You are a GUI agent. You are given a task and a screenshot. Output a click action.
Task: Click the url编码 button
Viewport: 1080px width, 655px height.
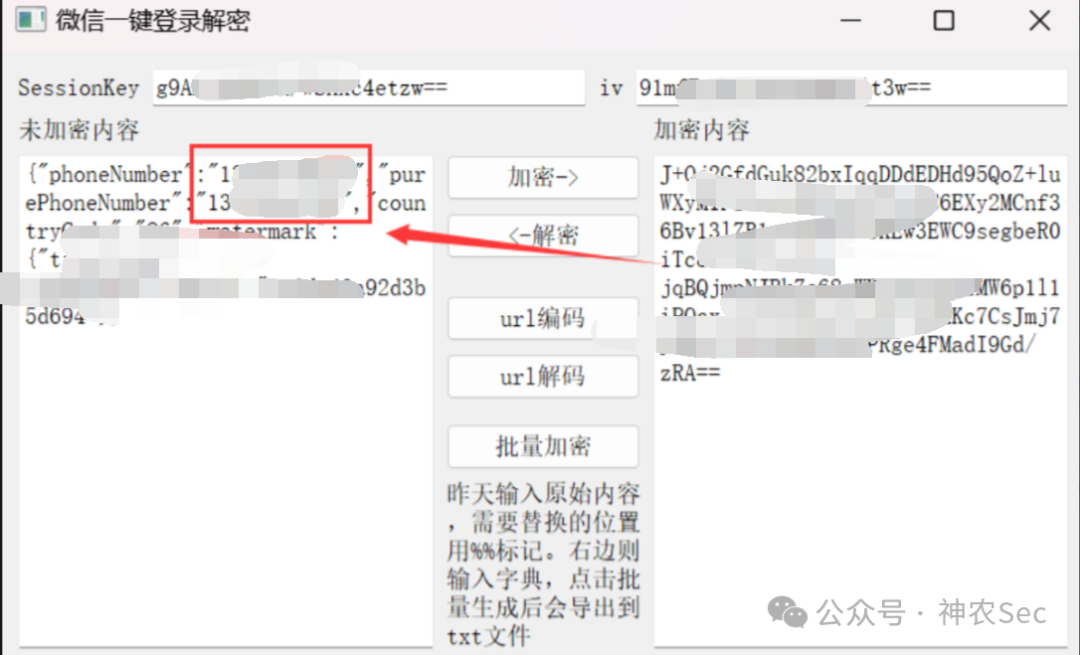tap(543, 318)
